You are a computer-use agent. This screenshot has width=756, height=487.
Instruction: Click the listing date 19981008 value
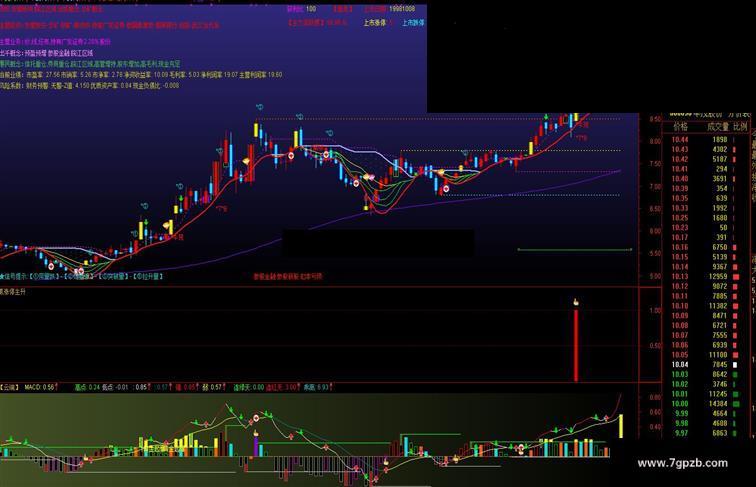pos(402,9)
